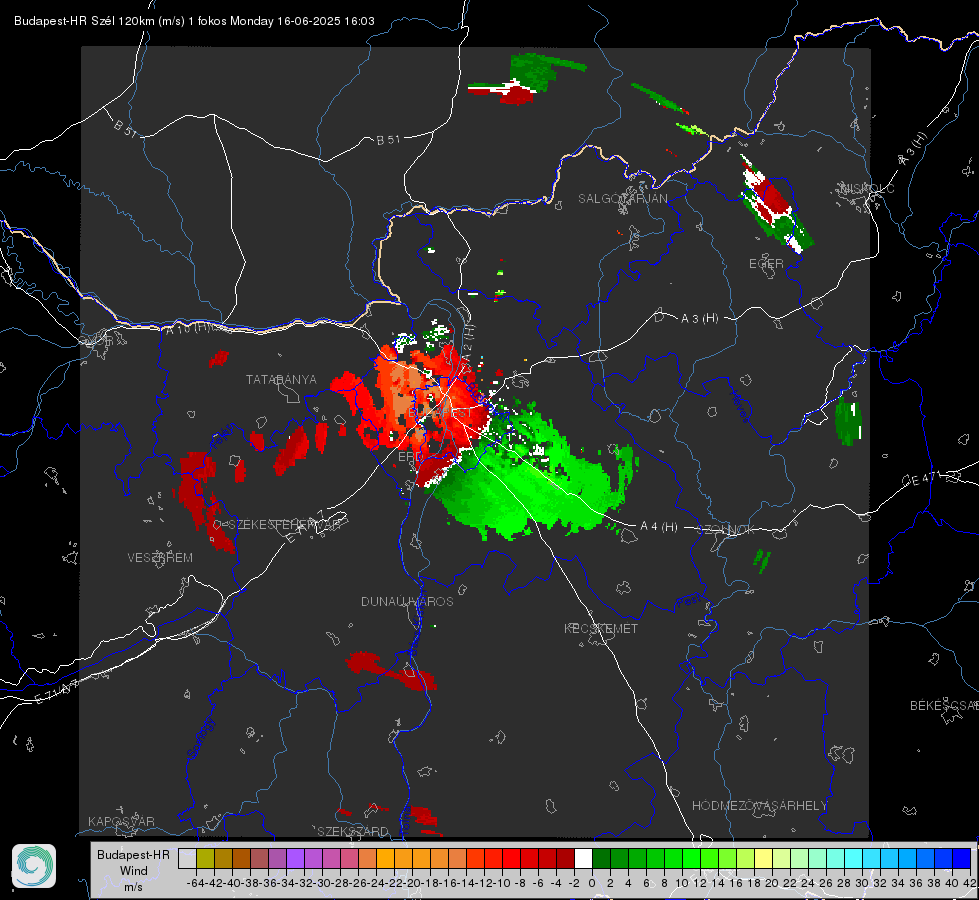Click the blue "Somogy" county label

[x=200, y=738]
